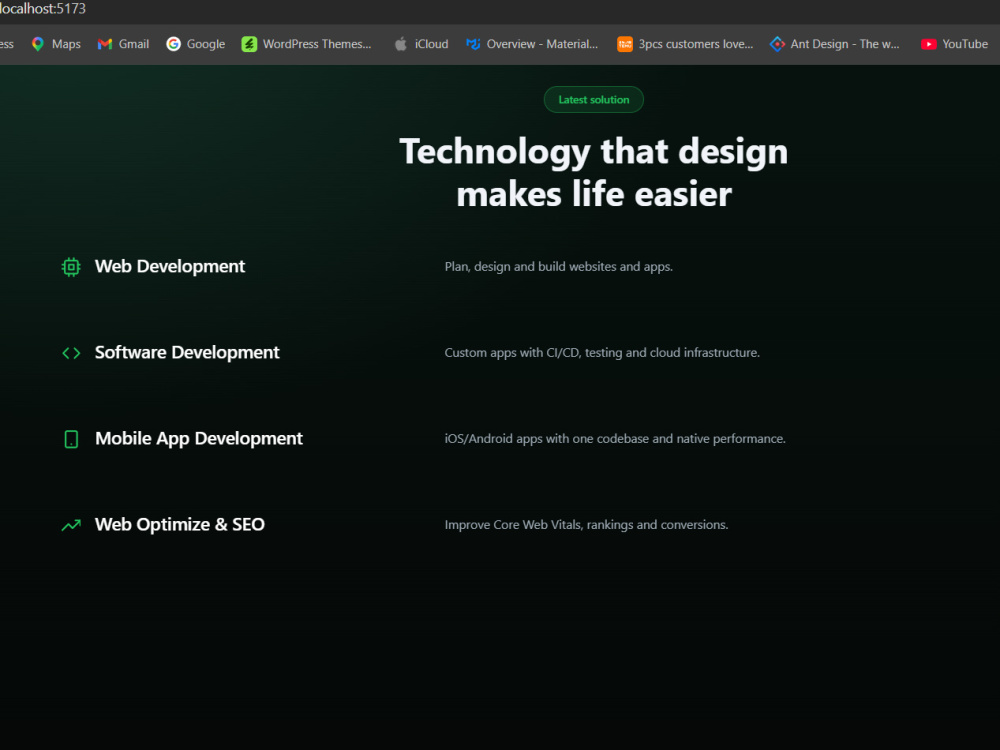Click the localhost:5173 address bar
Screen dimensions: 1000x750
43,9
